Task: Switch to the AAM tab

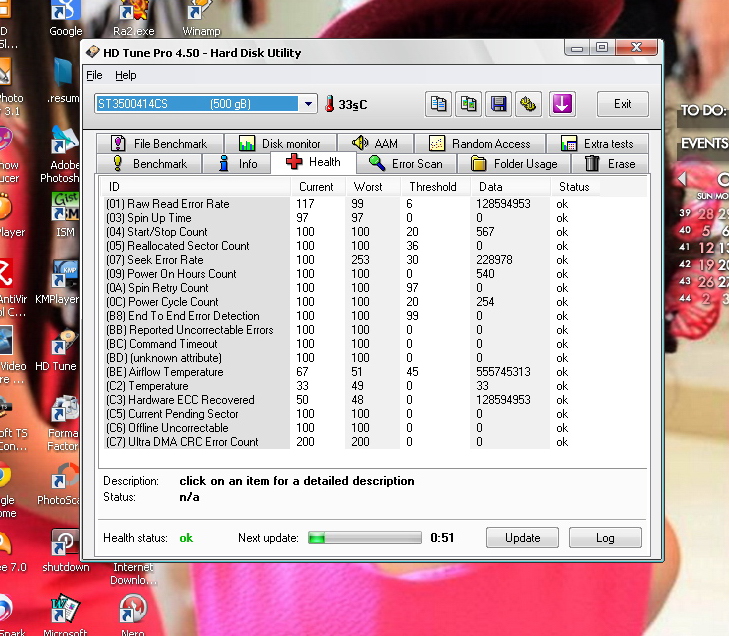Action: [375, 144]
